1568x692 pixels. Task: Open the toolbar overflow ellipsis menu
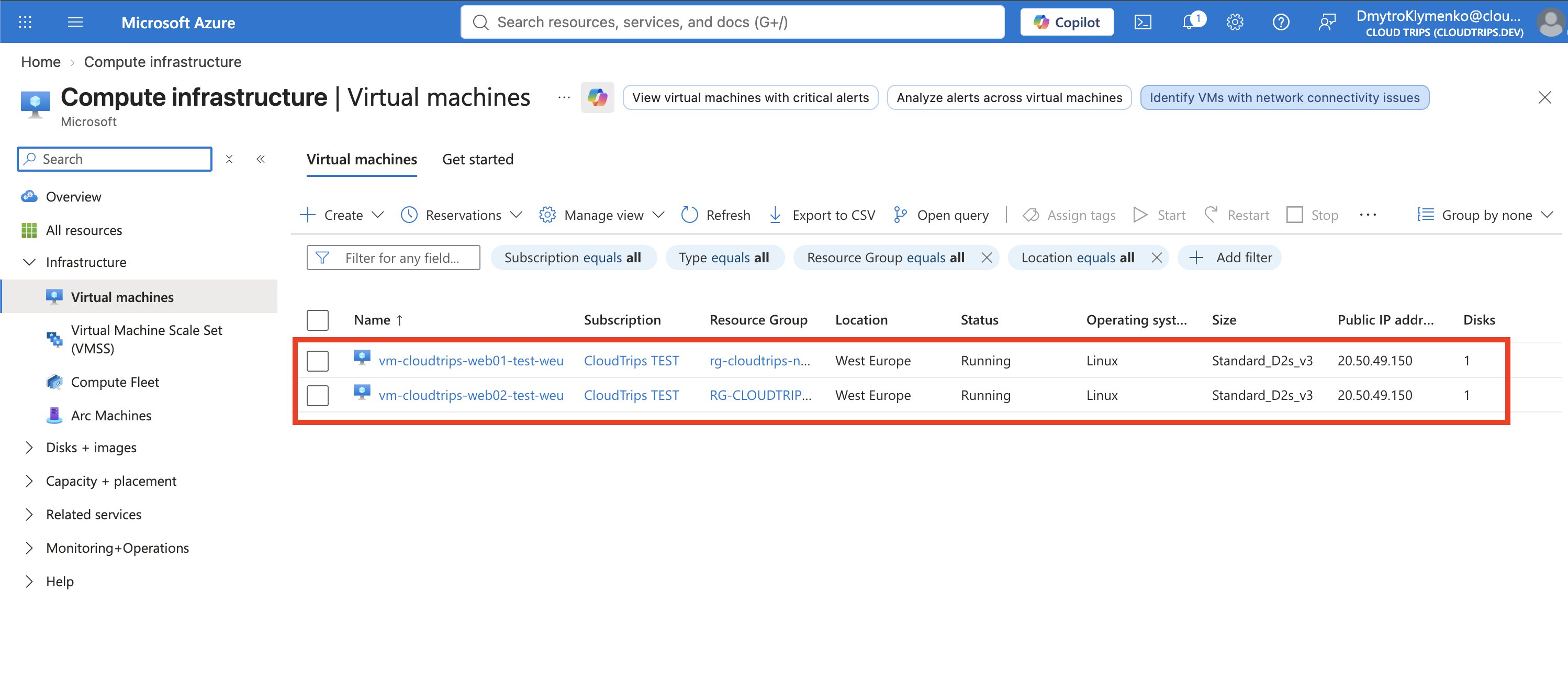click(x=1368, y=215)
